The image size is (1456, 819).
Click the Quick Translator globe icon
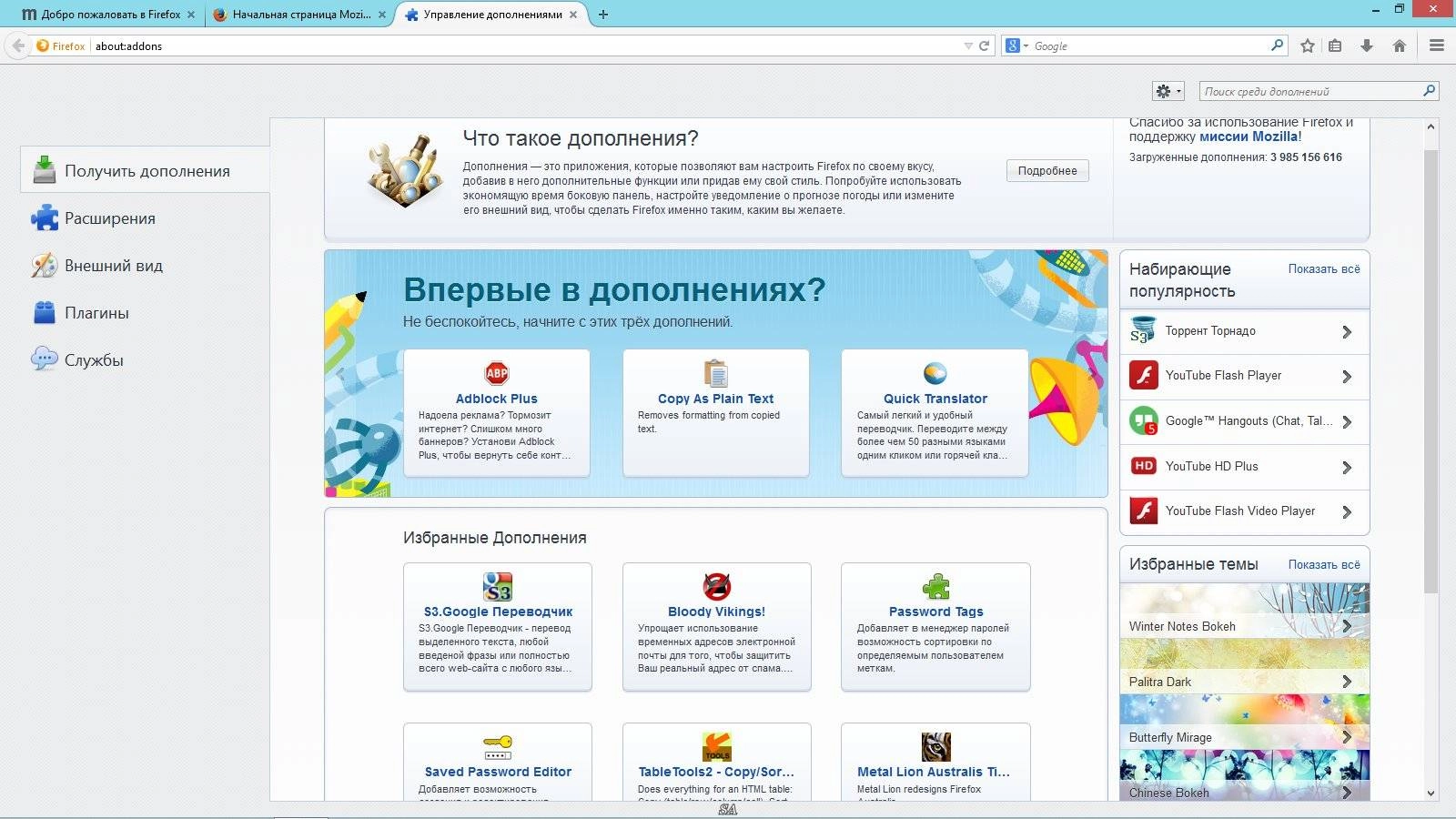click(x=935, y=373)
